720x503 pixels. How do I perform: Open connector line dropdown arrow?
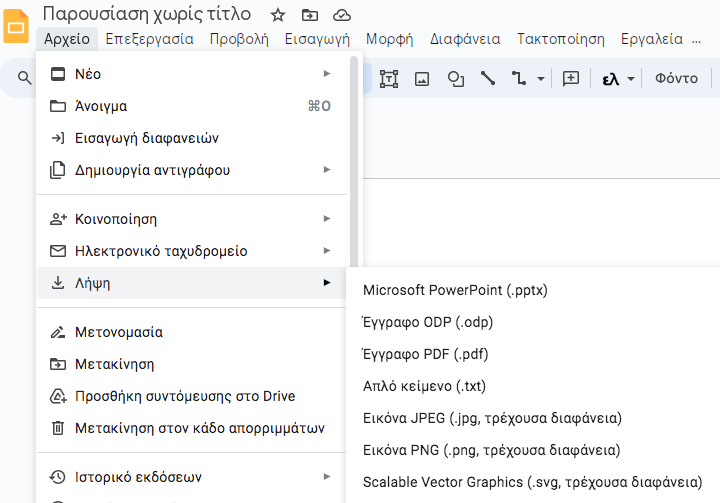[541, 79]
